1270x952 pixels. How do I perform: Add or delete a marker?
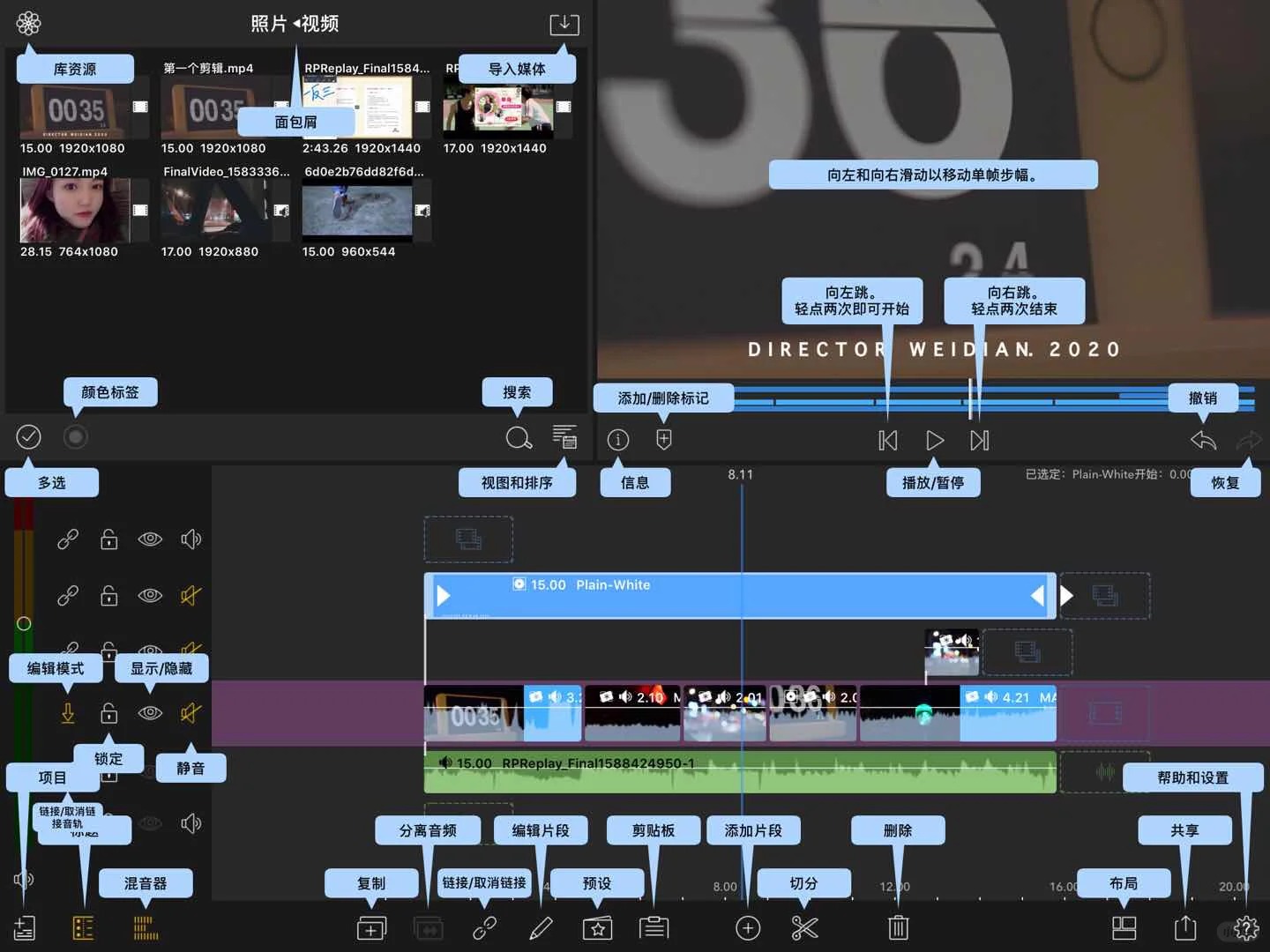coord(664,439)
